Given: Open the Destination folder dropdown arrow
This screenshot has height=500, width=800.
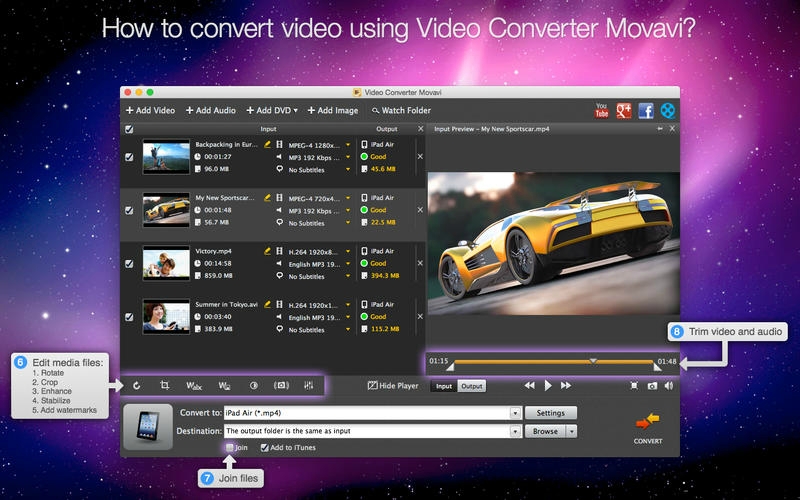Looking at the screenshot, I should (515, 431).
